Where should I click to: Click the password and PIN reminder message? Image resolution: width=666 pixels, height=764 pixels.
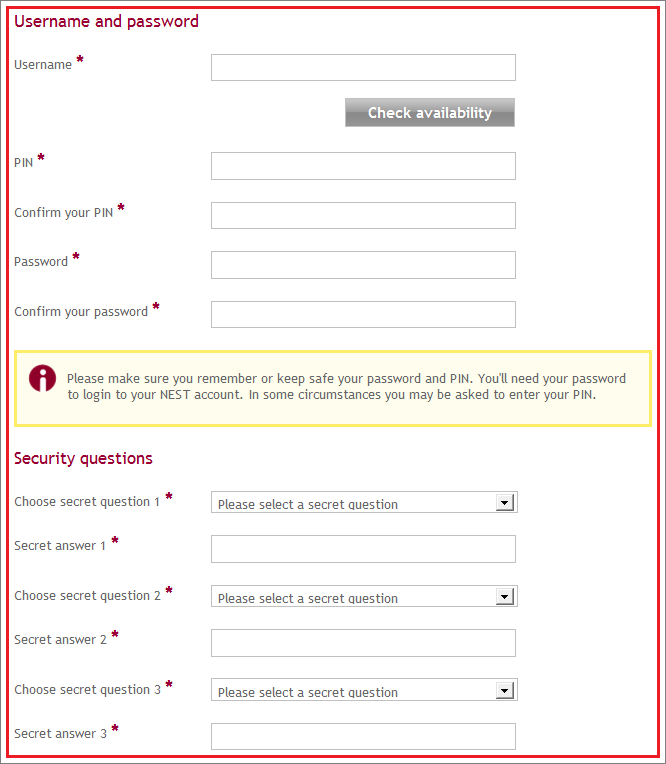pos(346,387)
